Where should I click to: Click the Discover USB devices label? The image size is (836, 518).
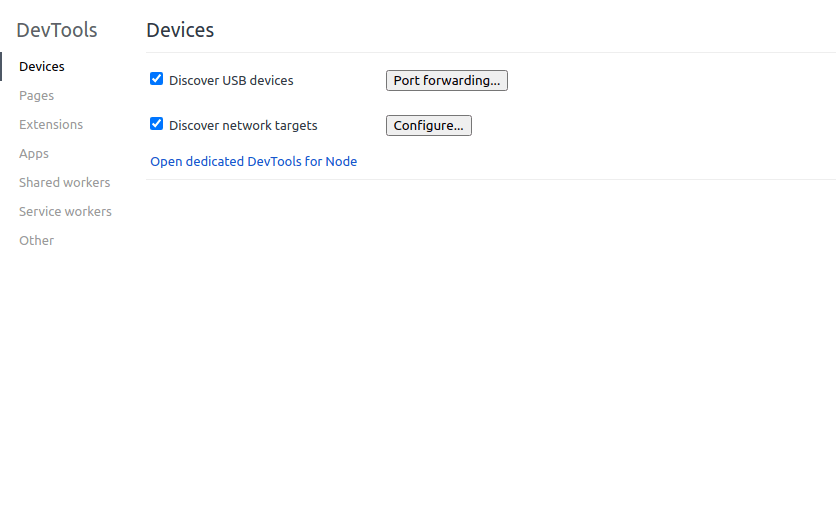[x=231, y=80]
